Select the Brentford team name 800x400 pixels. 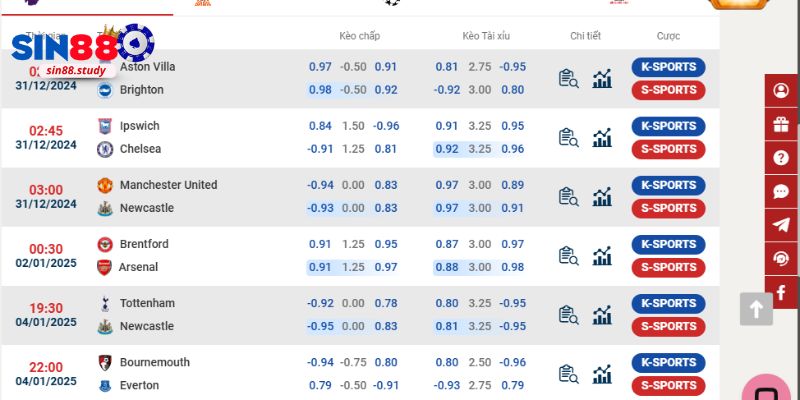(x=144, y=244)
